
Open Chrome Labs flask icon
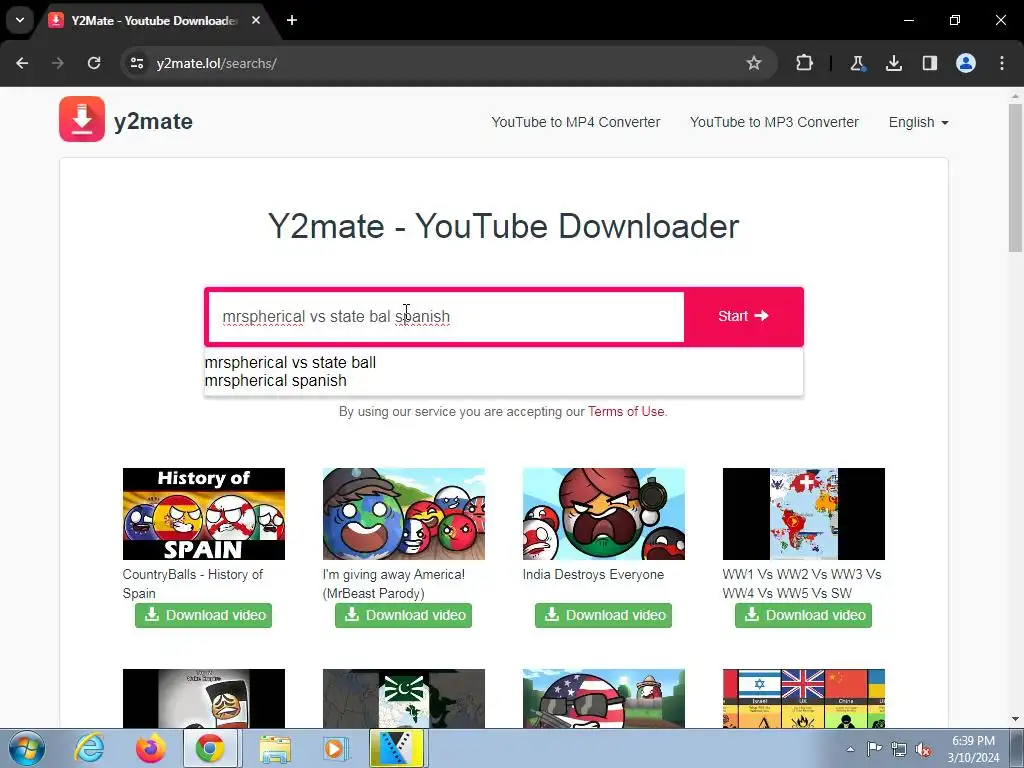pyautogui.click(x=857, y=63)
